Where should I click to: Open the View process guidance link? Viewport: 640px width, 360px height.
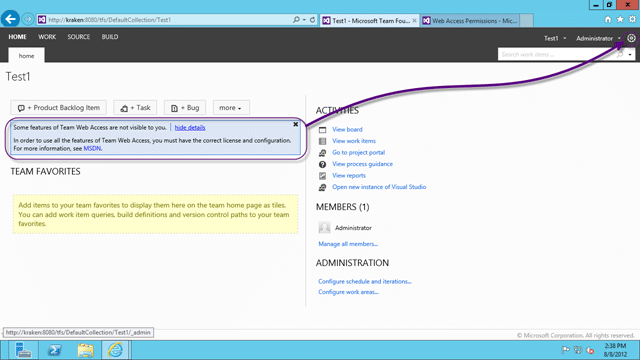tap(362, 164)
